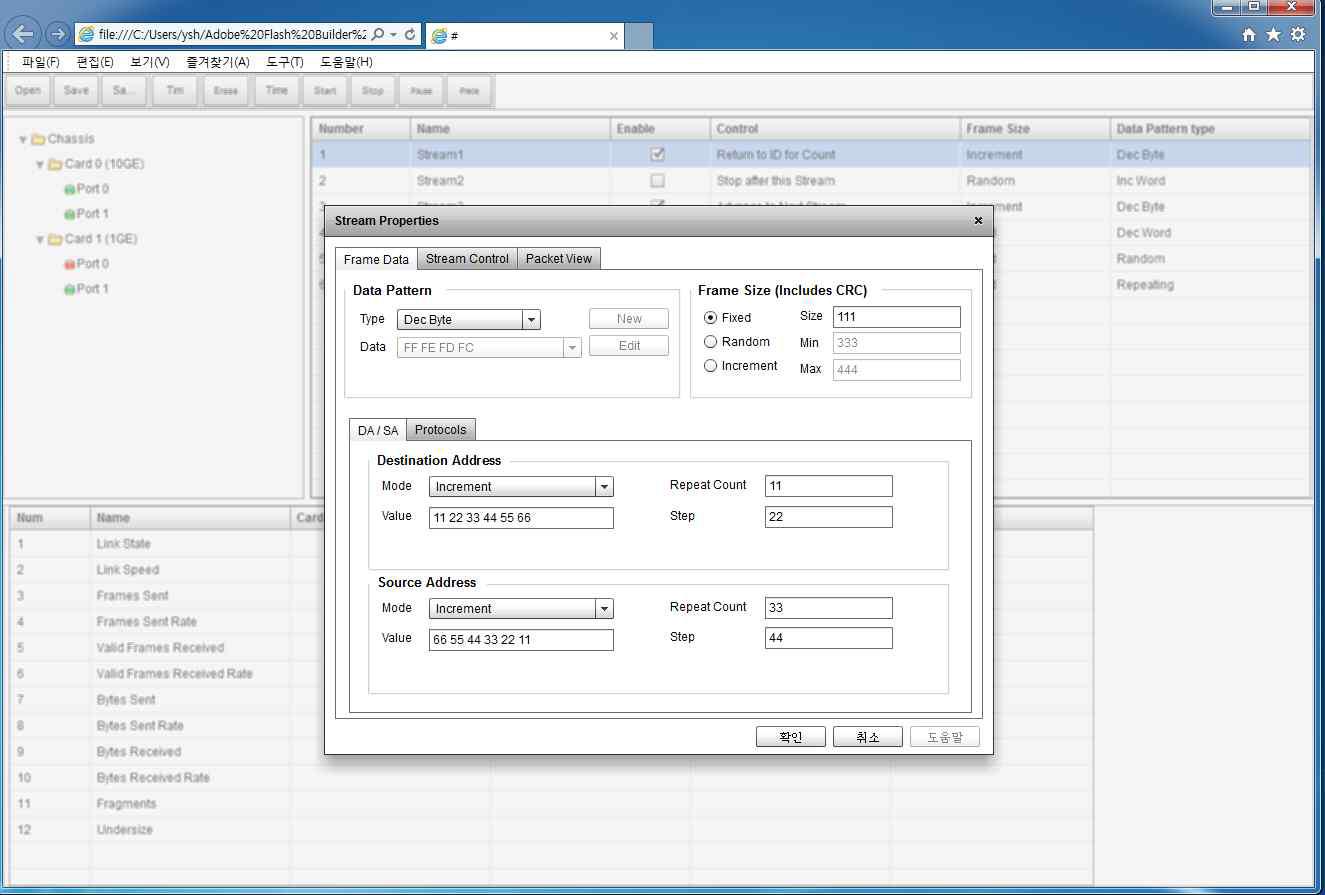The height and width of the screenshot is (895, 1325).
Task: Click the Open toolbar button
Action: (x=28, y=91)
